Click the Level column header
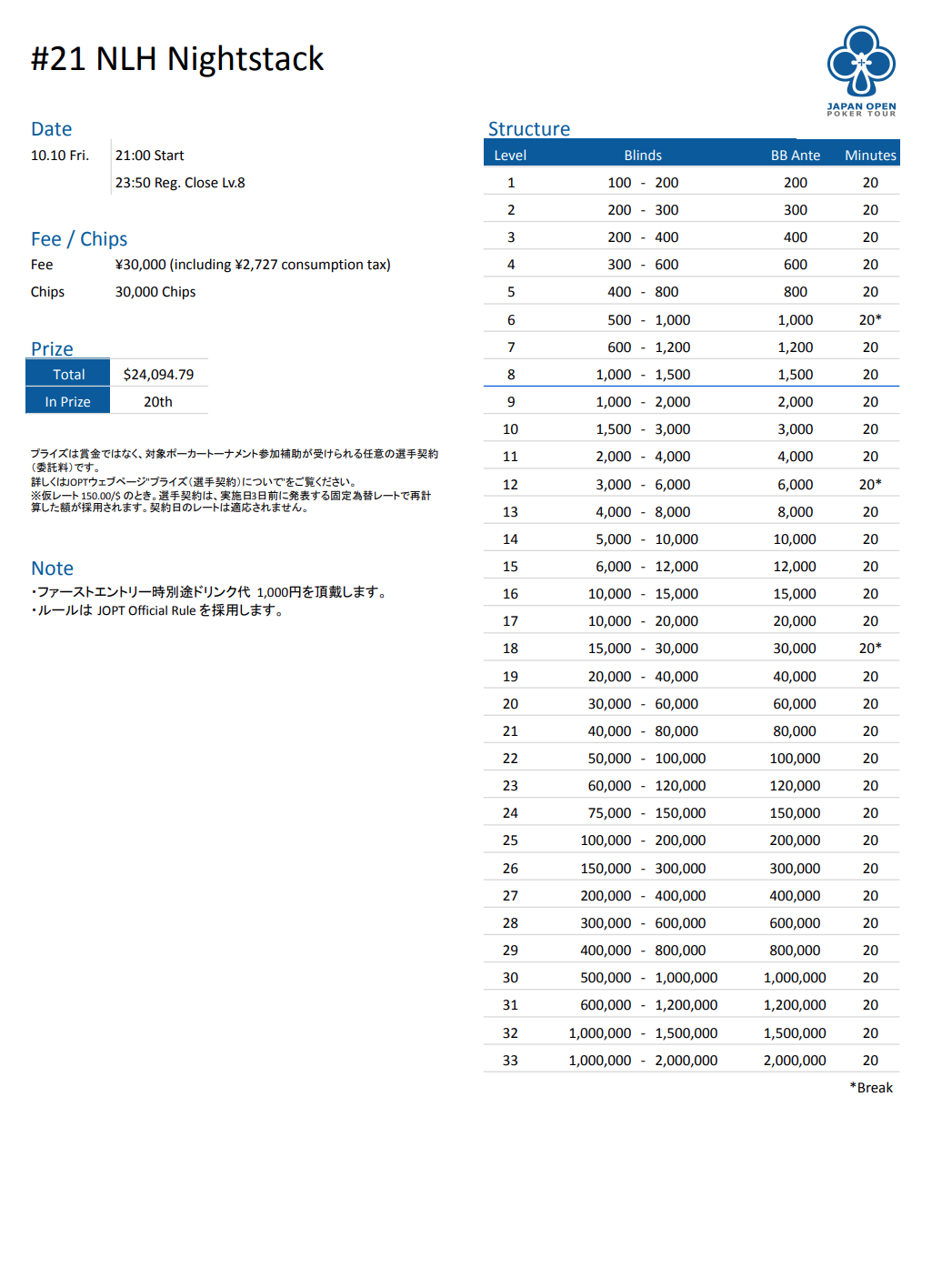 tap(510, 156)
